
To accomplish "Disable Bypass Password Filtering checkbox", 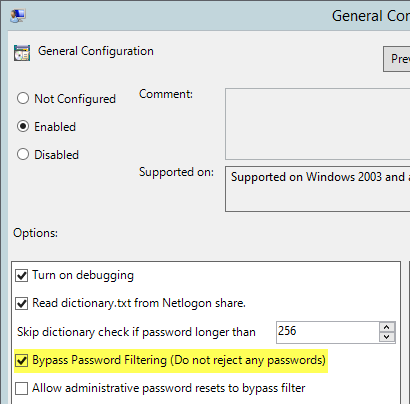I will (x=22, y=361).
